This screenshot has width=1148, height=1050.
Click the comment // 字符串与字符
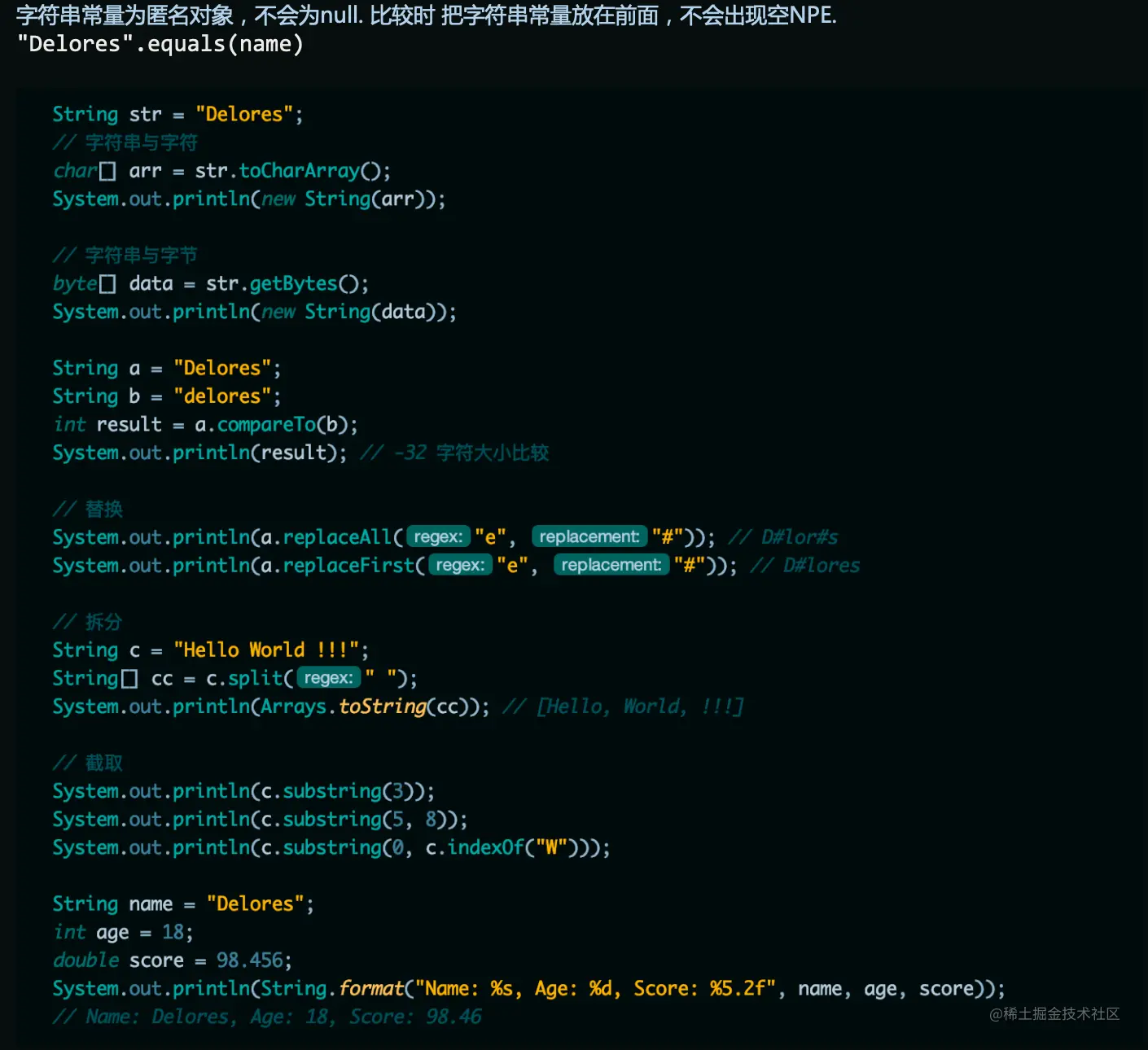point(125,142)
